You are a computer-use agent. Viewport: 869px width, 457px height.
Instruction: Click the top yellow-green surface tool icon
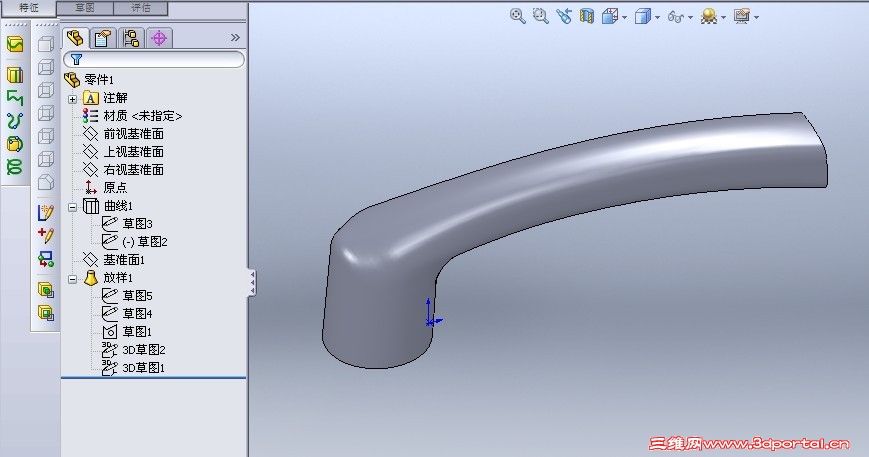(x=15, y=44)
